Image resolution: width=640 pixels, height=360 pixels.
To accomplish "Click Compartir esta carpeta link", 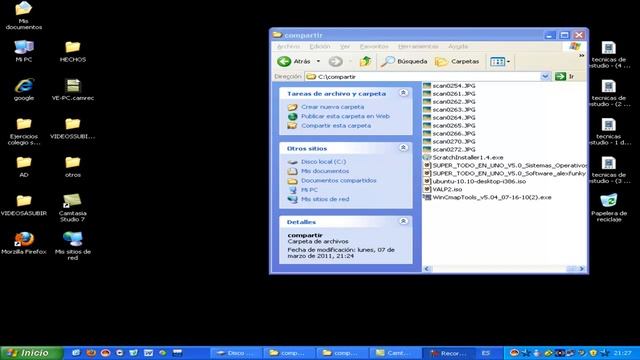I will [336, 126].
